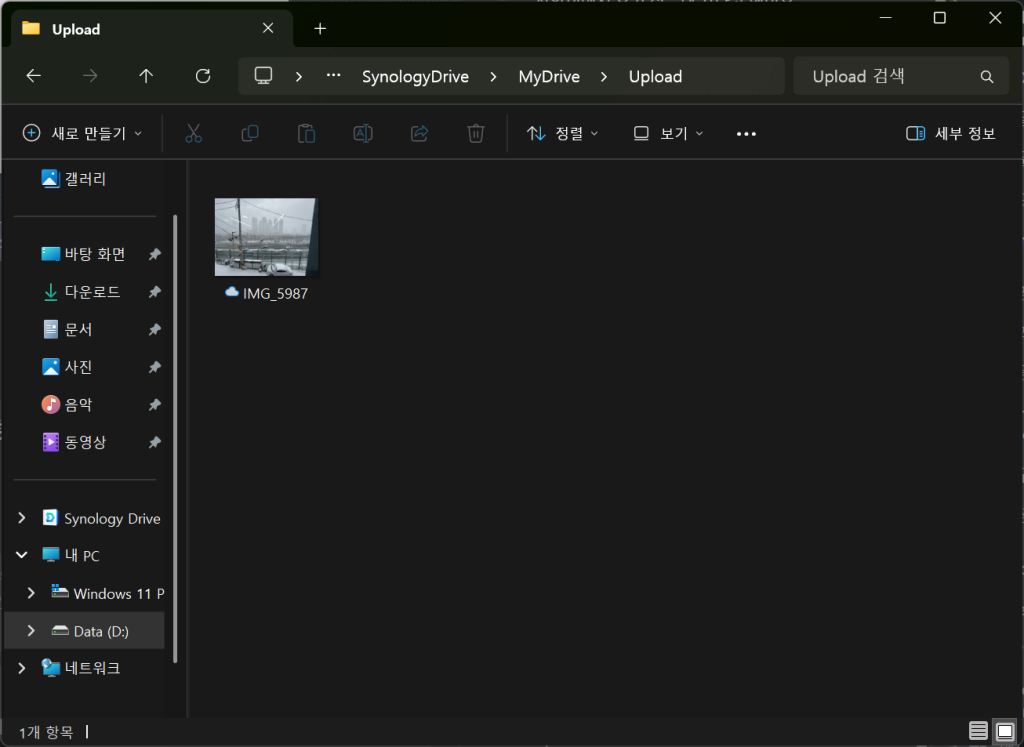This screenshot has width=1024, height=747.
Task: Add a new File Explorer tab
Action: click(320, 28)
